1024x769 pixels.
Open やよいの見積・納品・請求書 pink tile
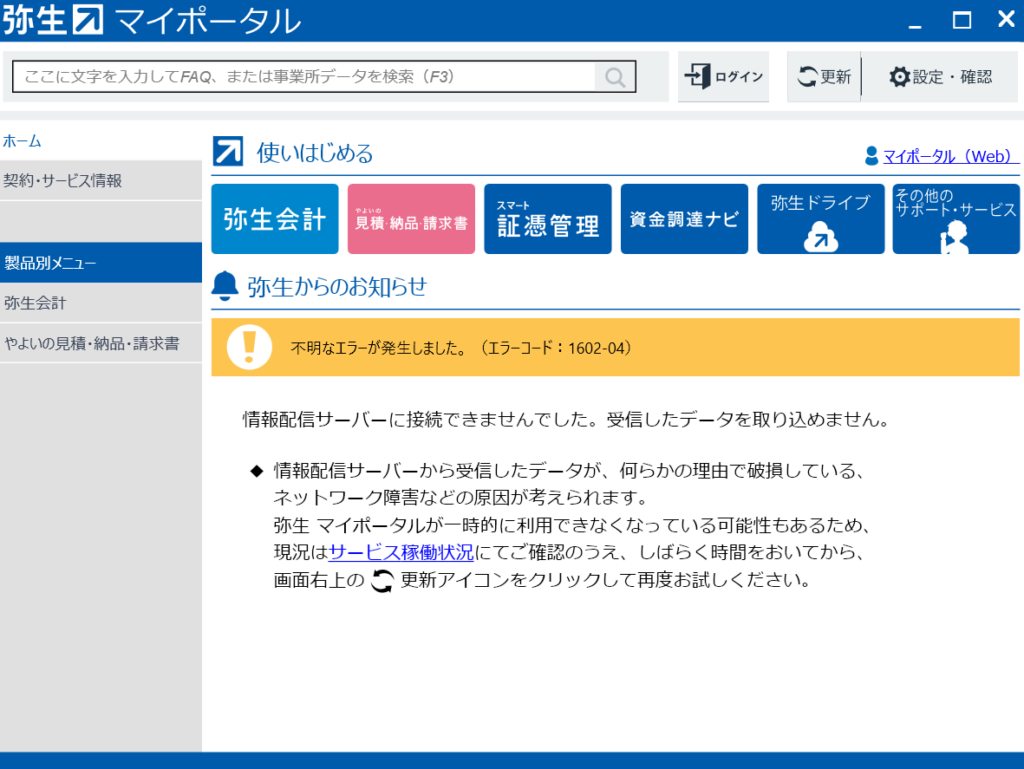(411, 219)
